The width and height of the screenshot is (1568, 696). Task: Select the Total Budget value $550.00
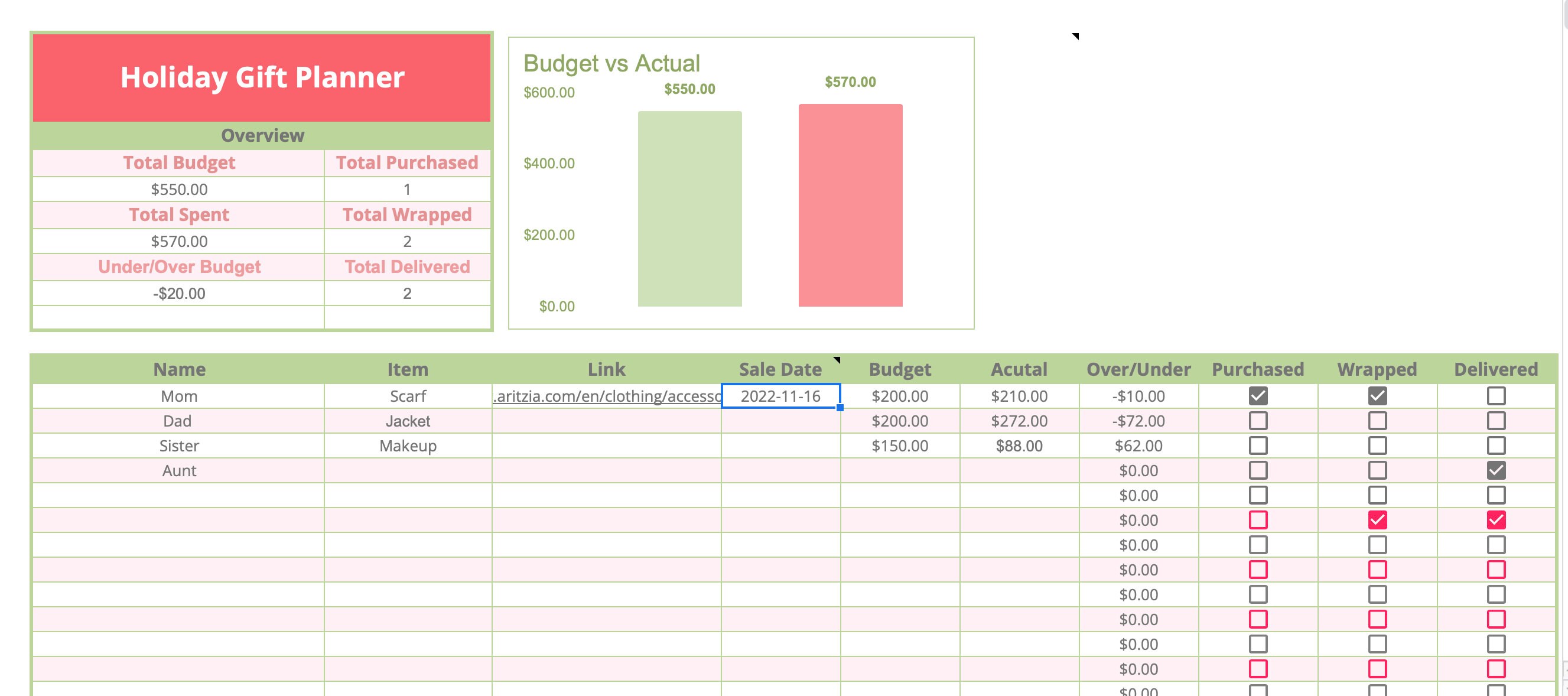point(179,188)
